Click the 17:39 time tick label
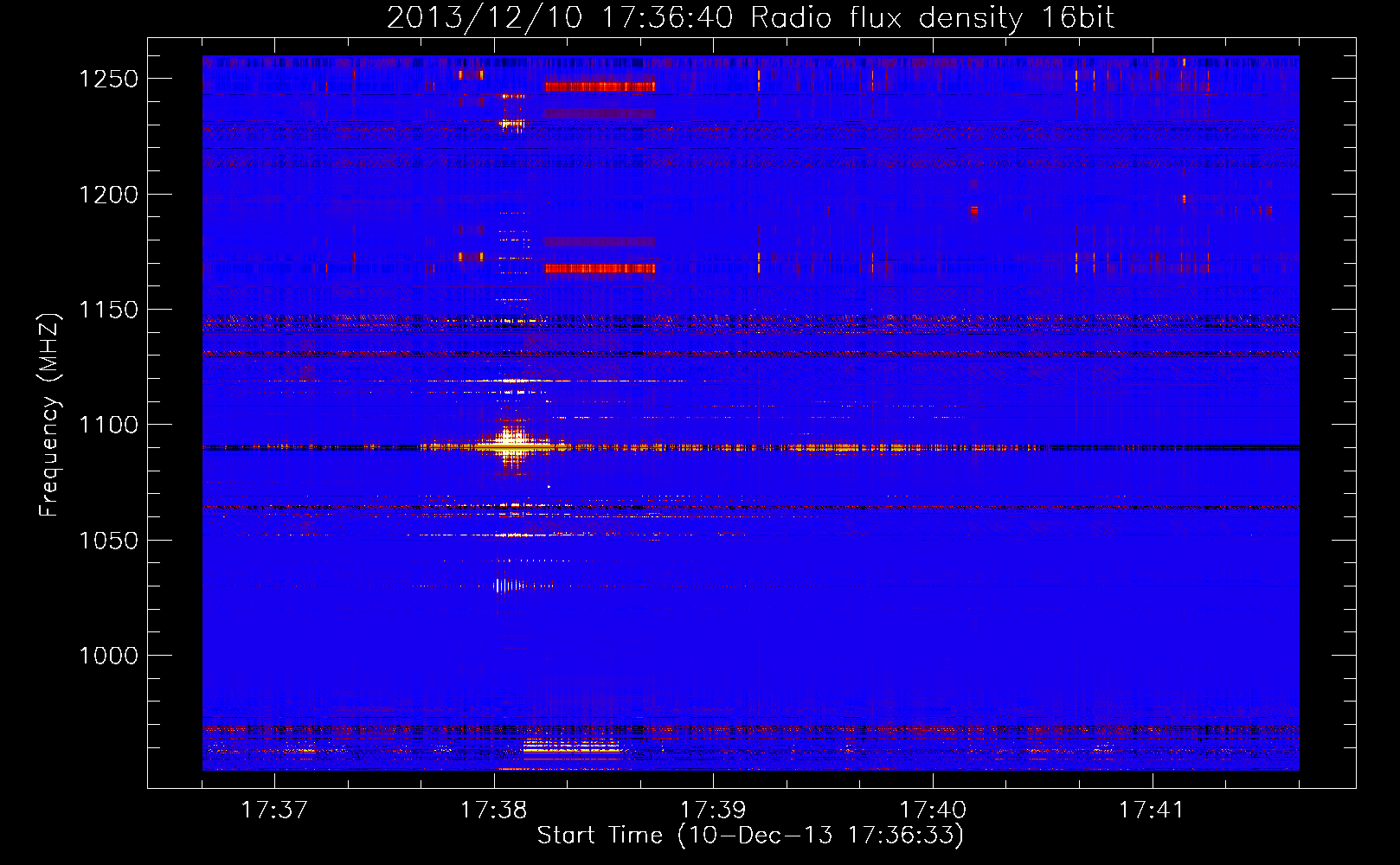1400x865 pixels. point(714,811)
